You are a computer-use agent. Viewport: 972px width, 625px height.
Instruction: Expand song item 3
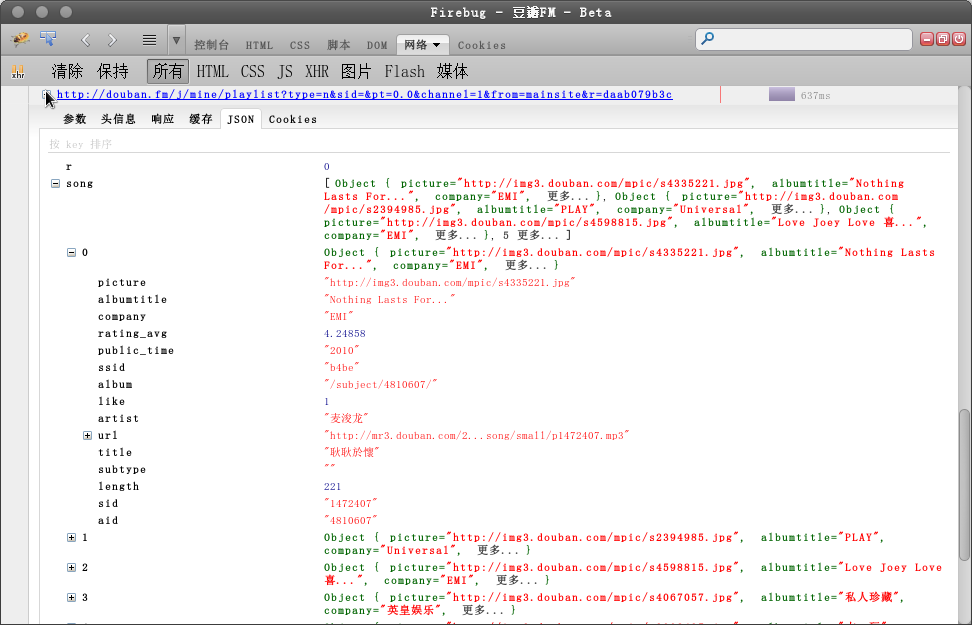71,598
